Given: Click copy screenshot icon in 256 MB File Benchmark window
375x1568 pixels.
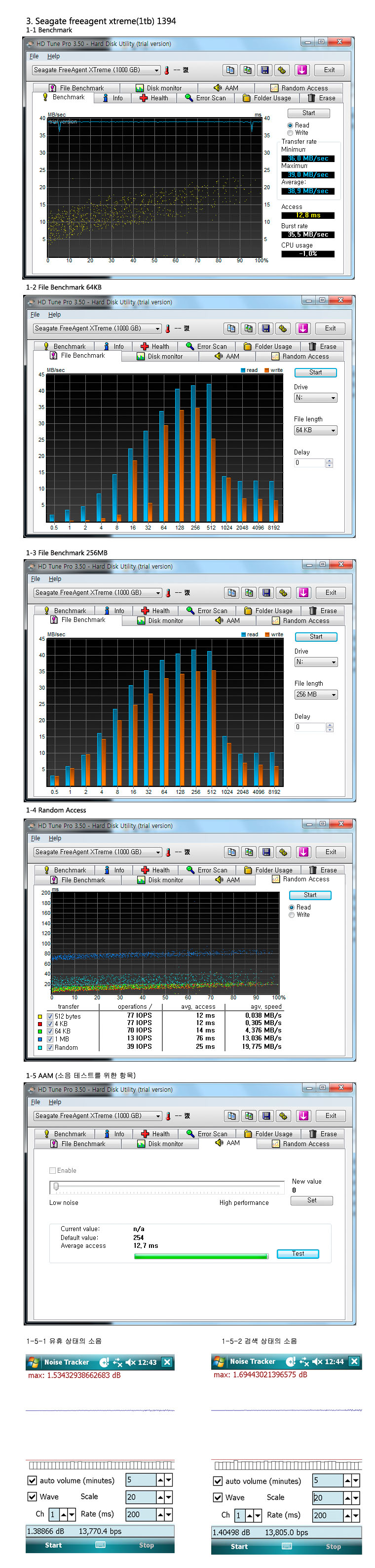Looking at the screenshot, I should 249,592.
